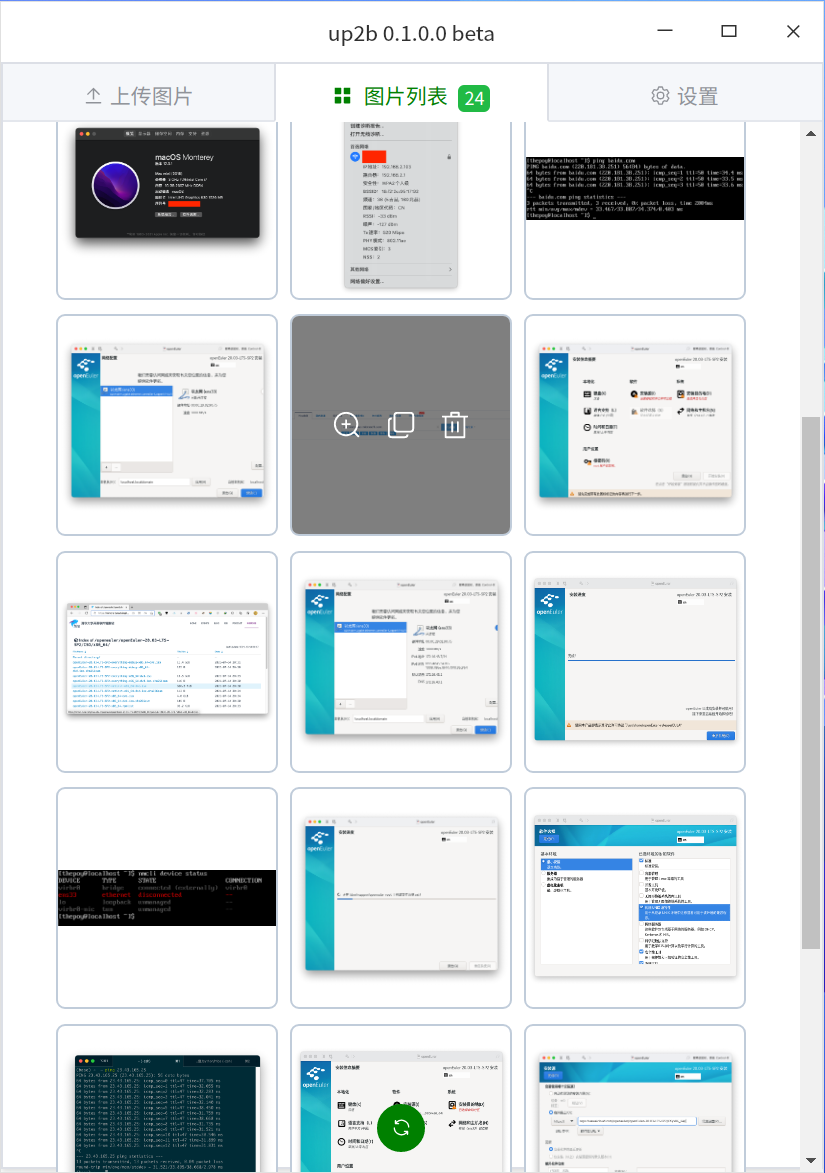This screenshot has height=1173, width=825.
Task: Click the zoom-in magnifier icon on hovered image
Action: [346, 425]
